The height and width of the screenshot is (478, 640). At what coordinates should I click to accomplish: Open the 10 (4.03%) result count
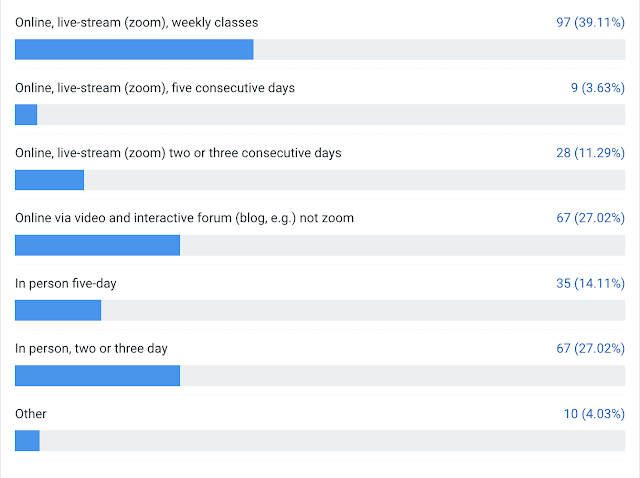(594, 414)
